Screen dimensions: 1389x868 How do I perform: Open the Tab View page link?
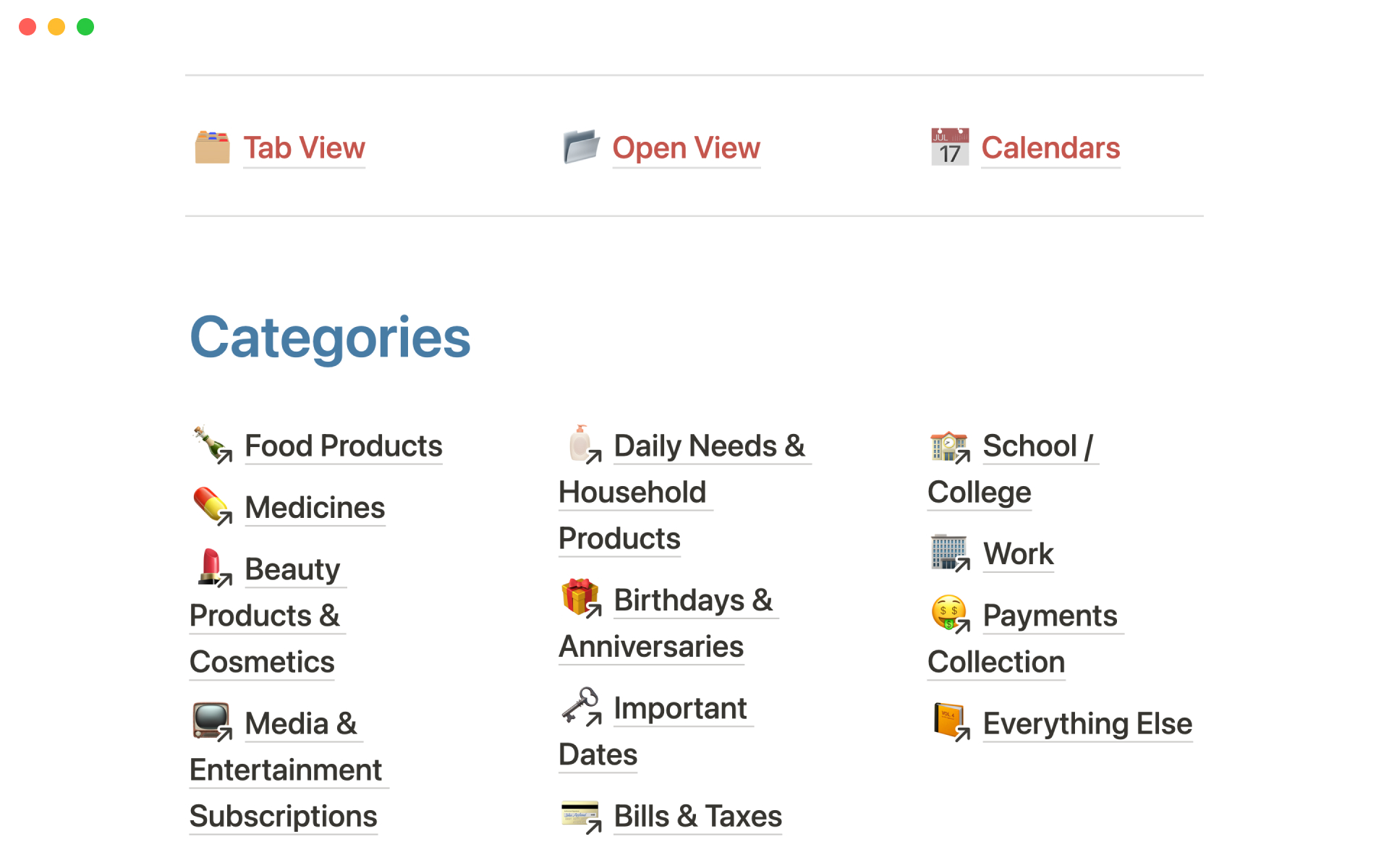click(304, 148)
